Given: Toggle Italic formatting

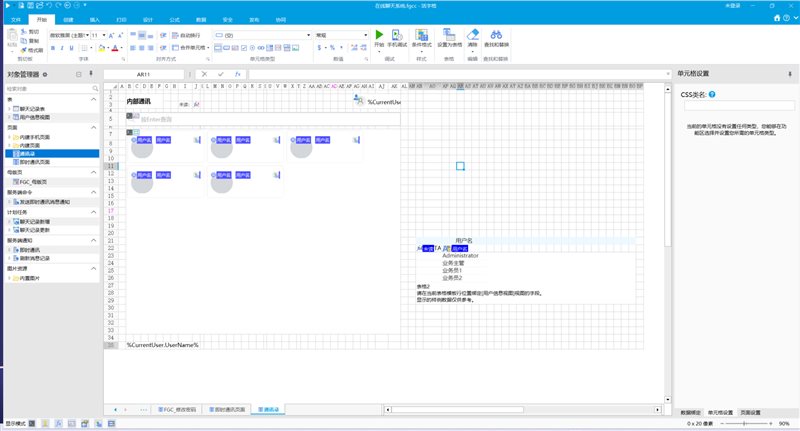Looking at the screenshot, I should [62, 48].
